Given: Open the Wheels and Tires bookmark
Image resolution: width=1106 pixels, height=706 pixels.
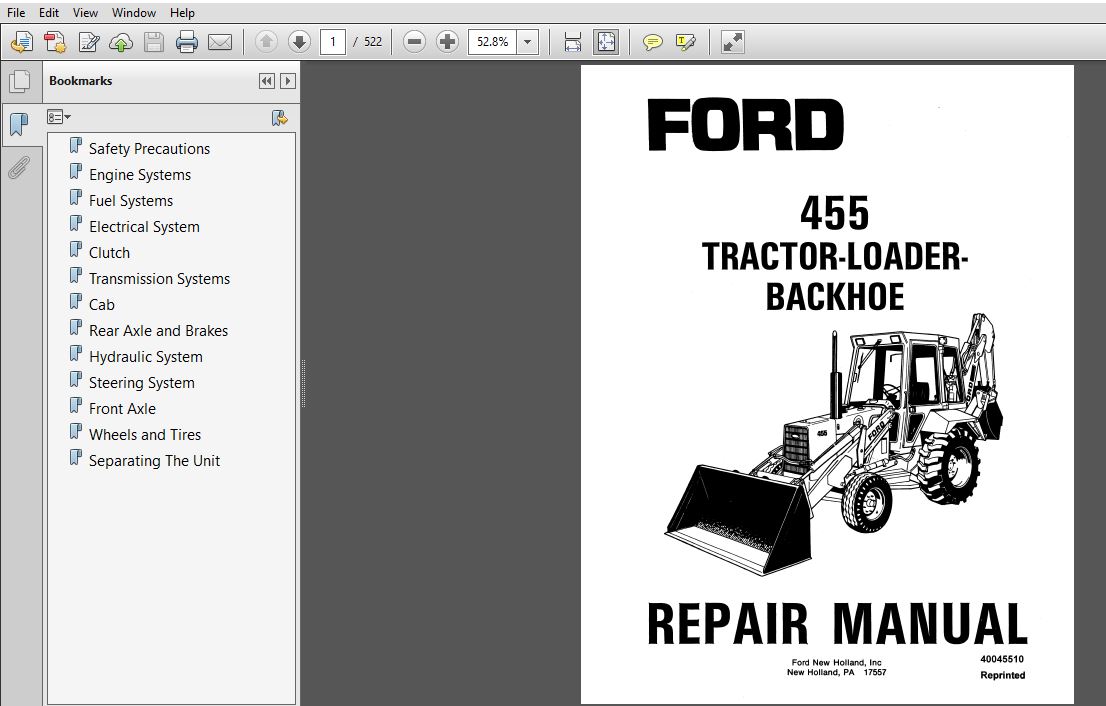Looking at the screenshot, I should click(145, 434).
